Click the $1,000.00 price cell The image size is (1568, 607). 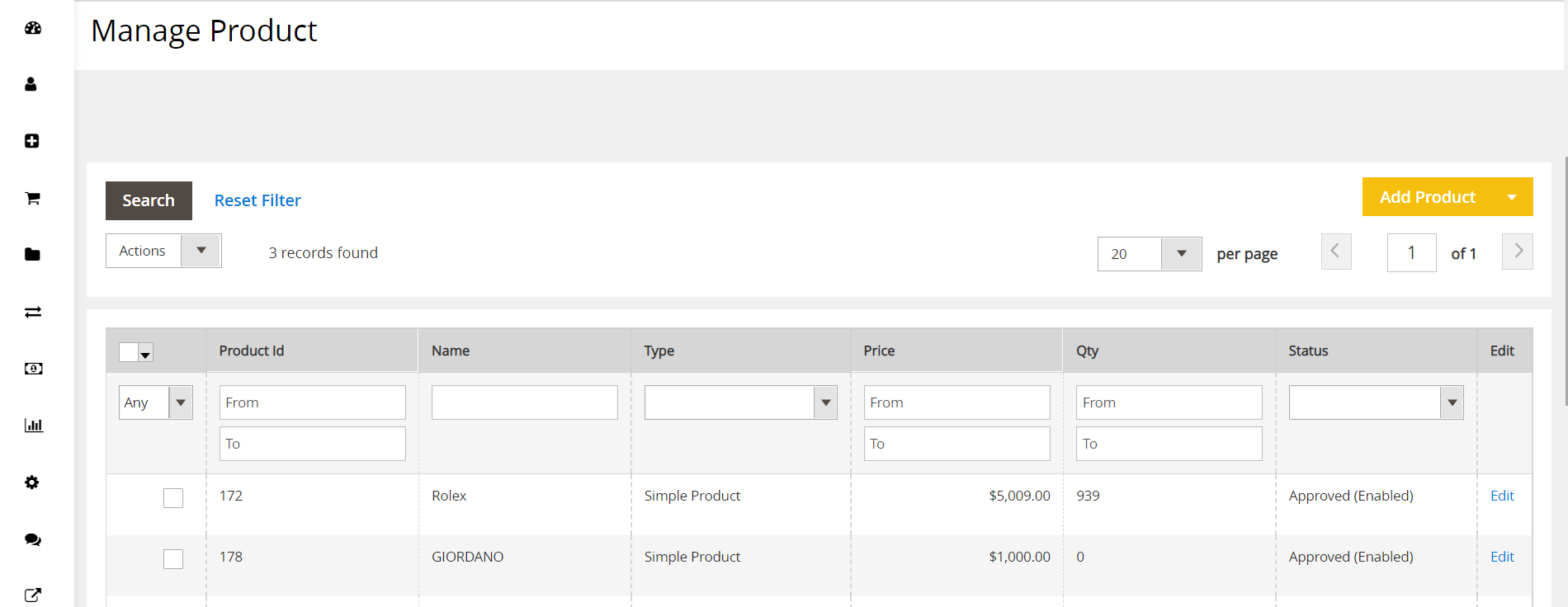pyautogui.click(x=1019, y=557)
